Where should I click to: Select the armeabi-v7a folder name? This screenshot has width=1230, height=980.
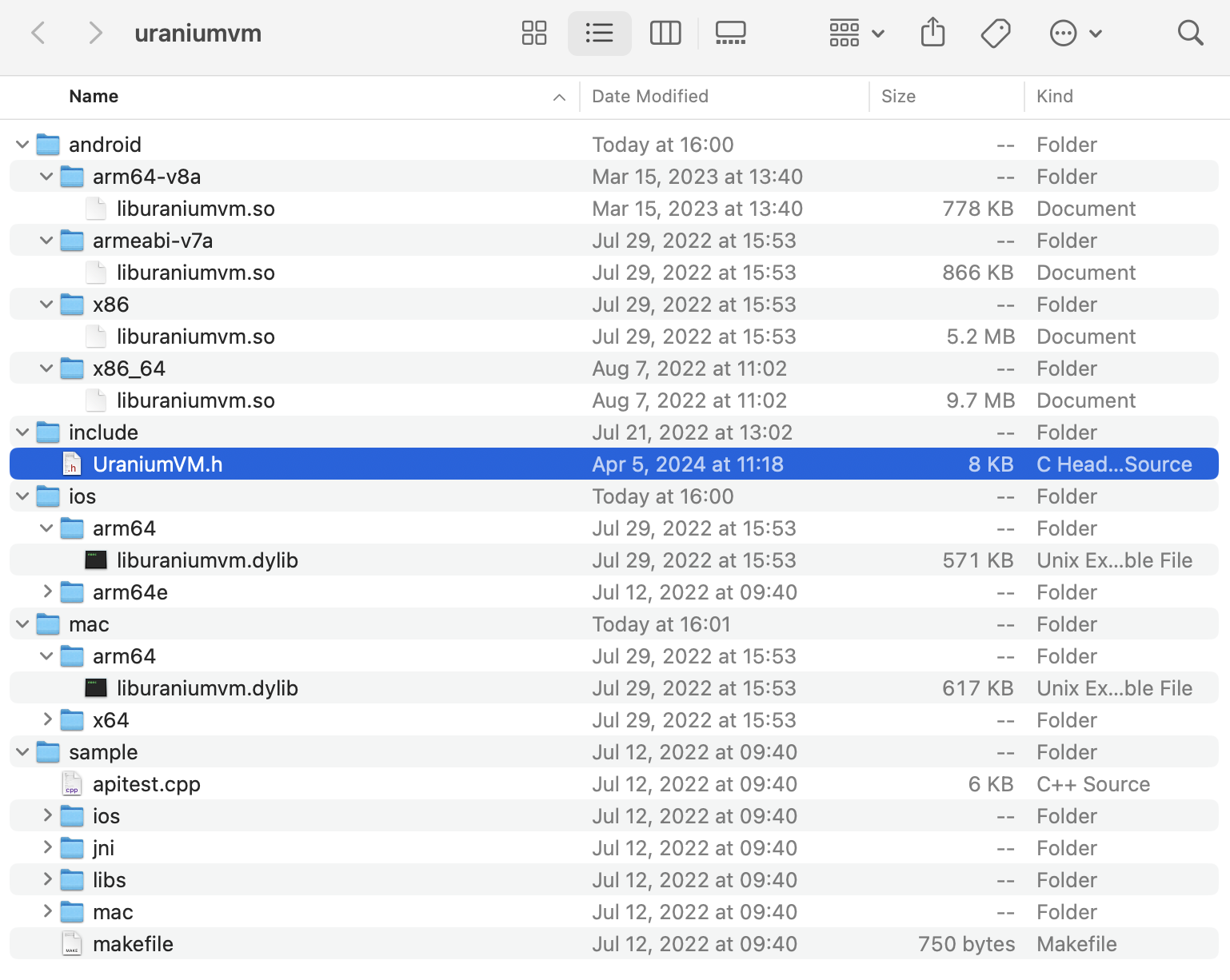pyautogui.click(x=153, y=241)
